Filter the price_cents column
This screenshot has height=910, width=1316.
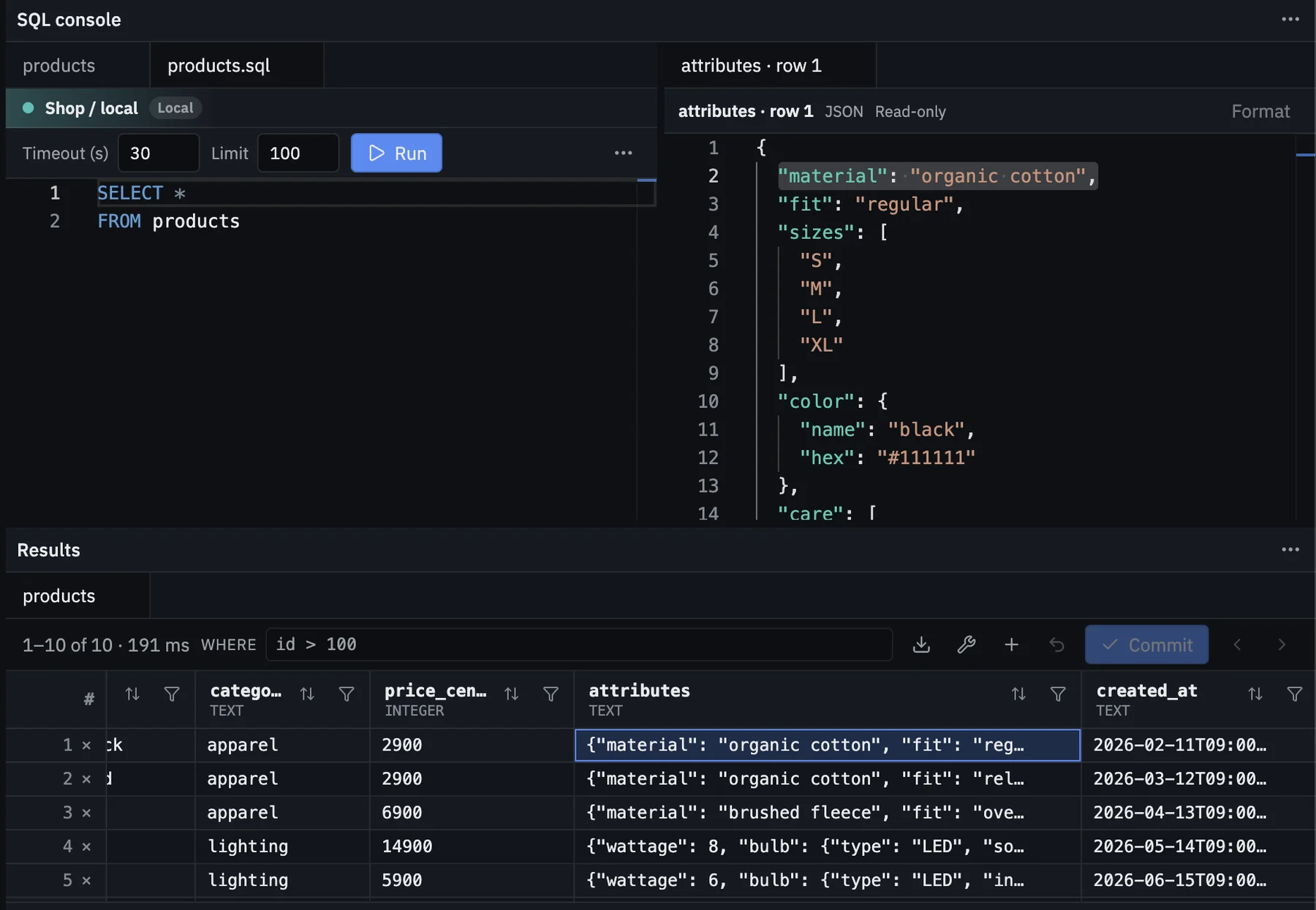(551, 694)
